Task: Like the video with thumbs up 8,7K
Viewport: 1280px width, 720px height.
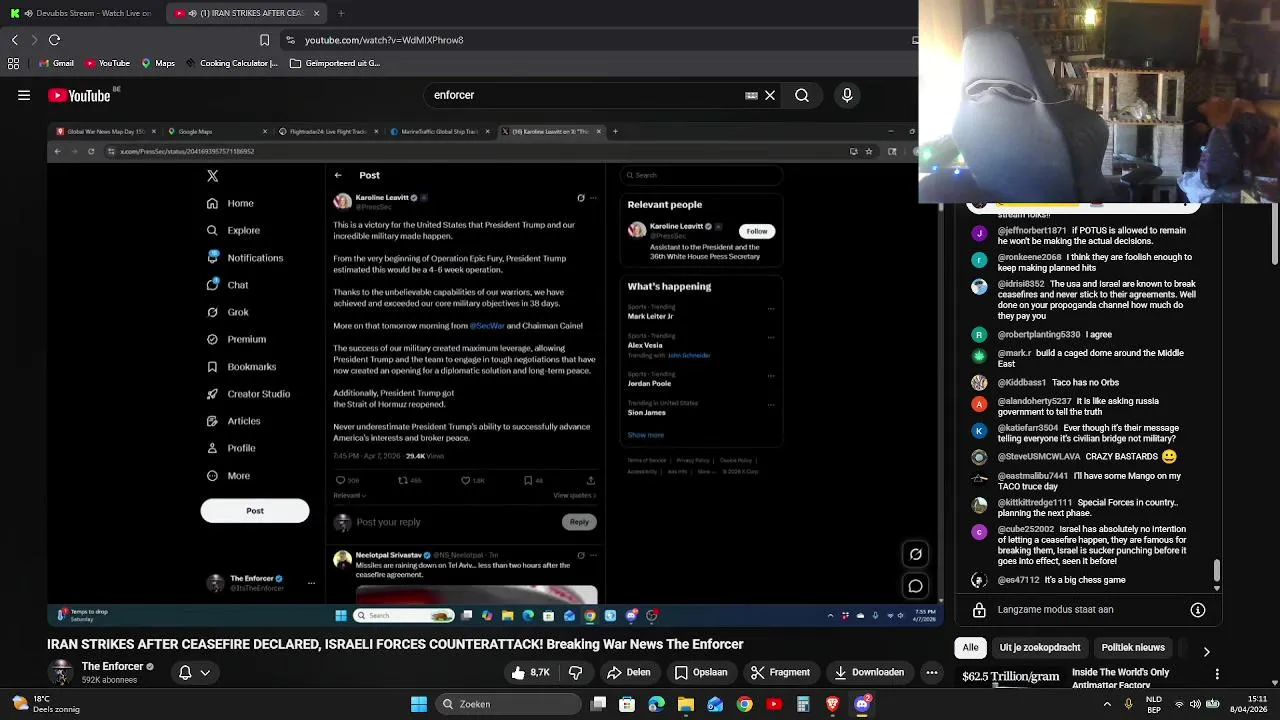Action: tap(531, 672)
